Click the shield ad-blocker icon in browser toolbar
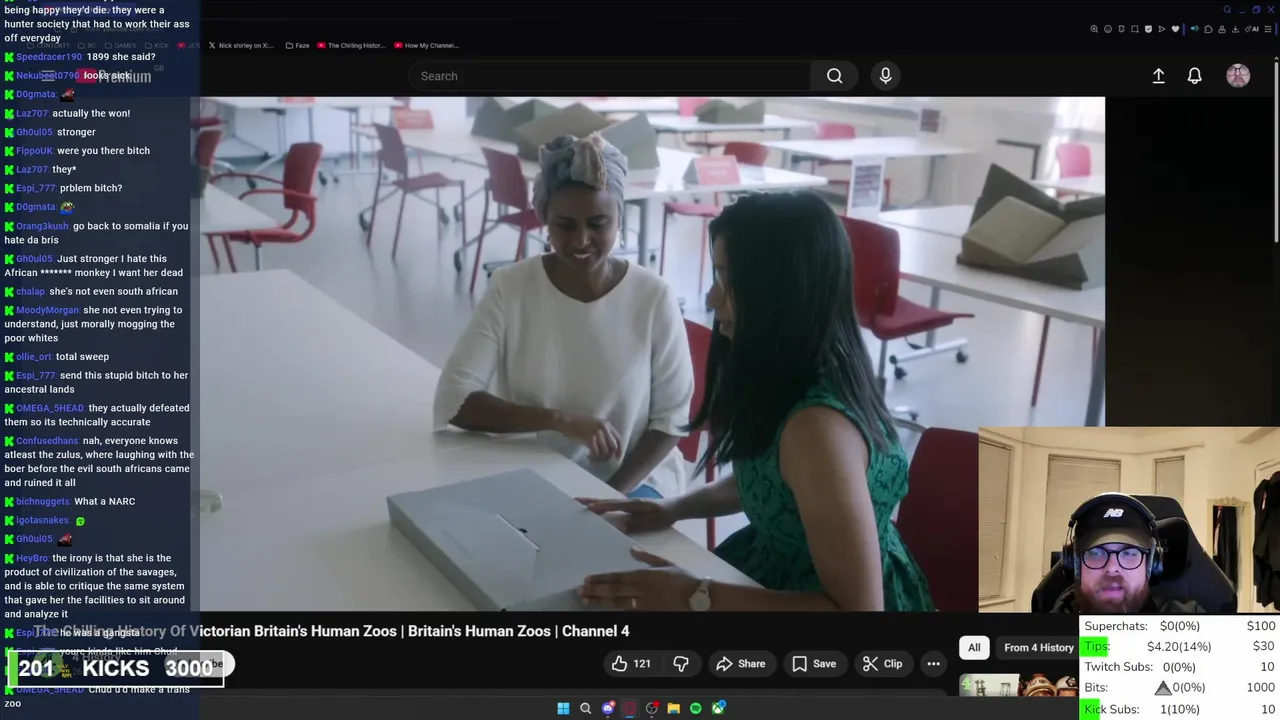The image size is (1280, 720). tap(1148, 29)
